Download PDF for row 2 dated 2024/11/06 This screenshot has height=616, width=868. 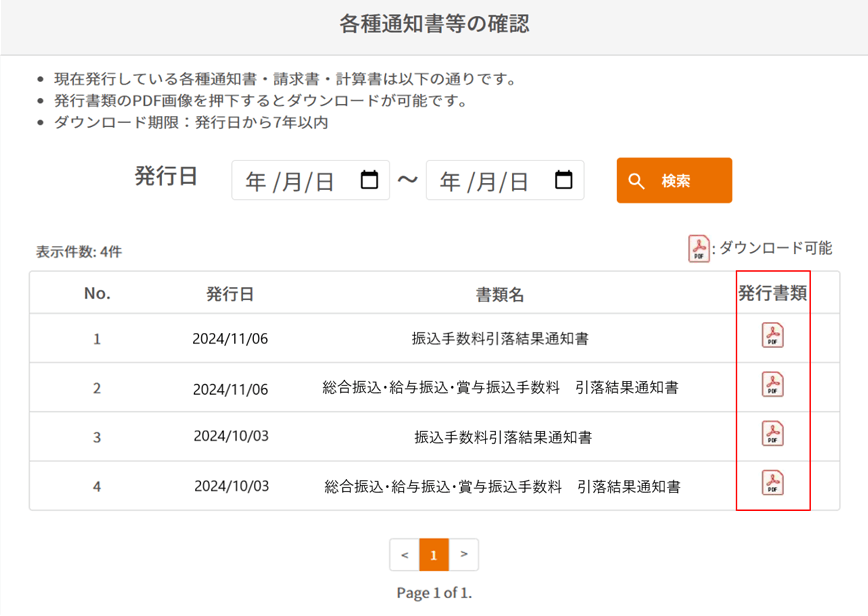772,385
